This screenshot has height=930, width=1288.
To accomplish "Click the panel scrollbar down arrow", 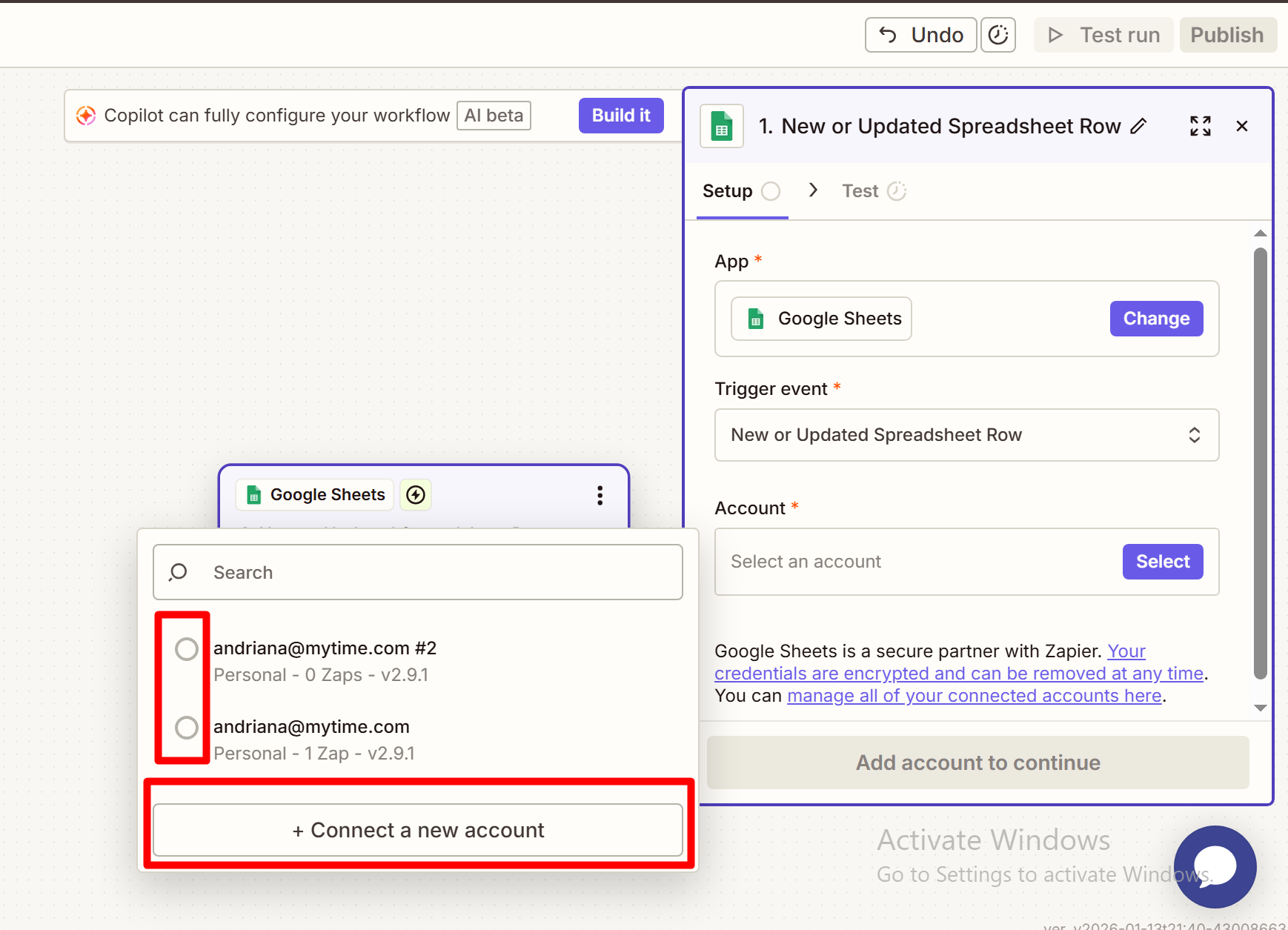I will pos(1260,708).
